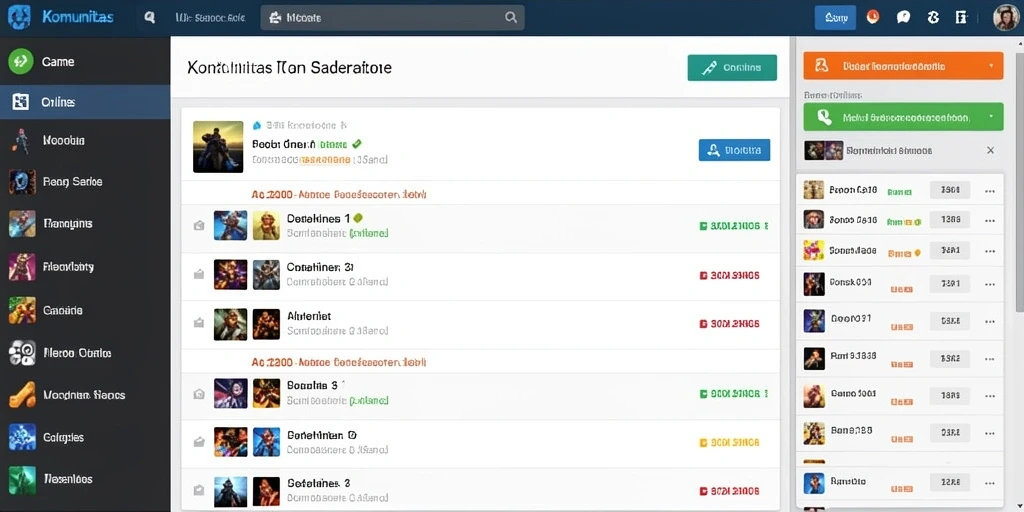Click the Komunitas logo icon
The height and width of the screenshot is (512, 1024).
[20, 17]
